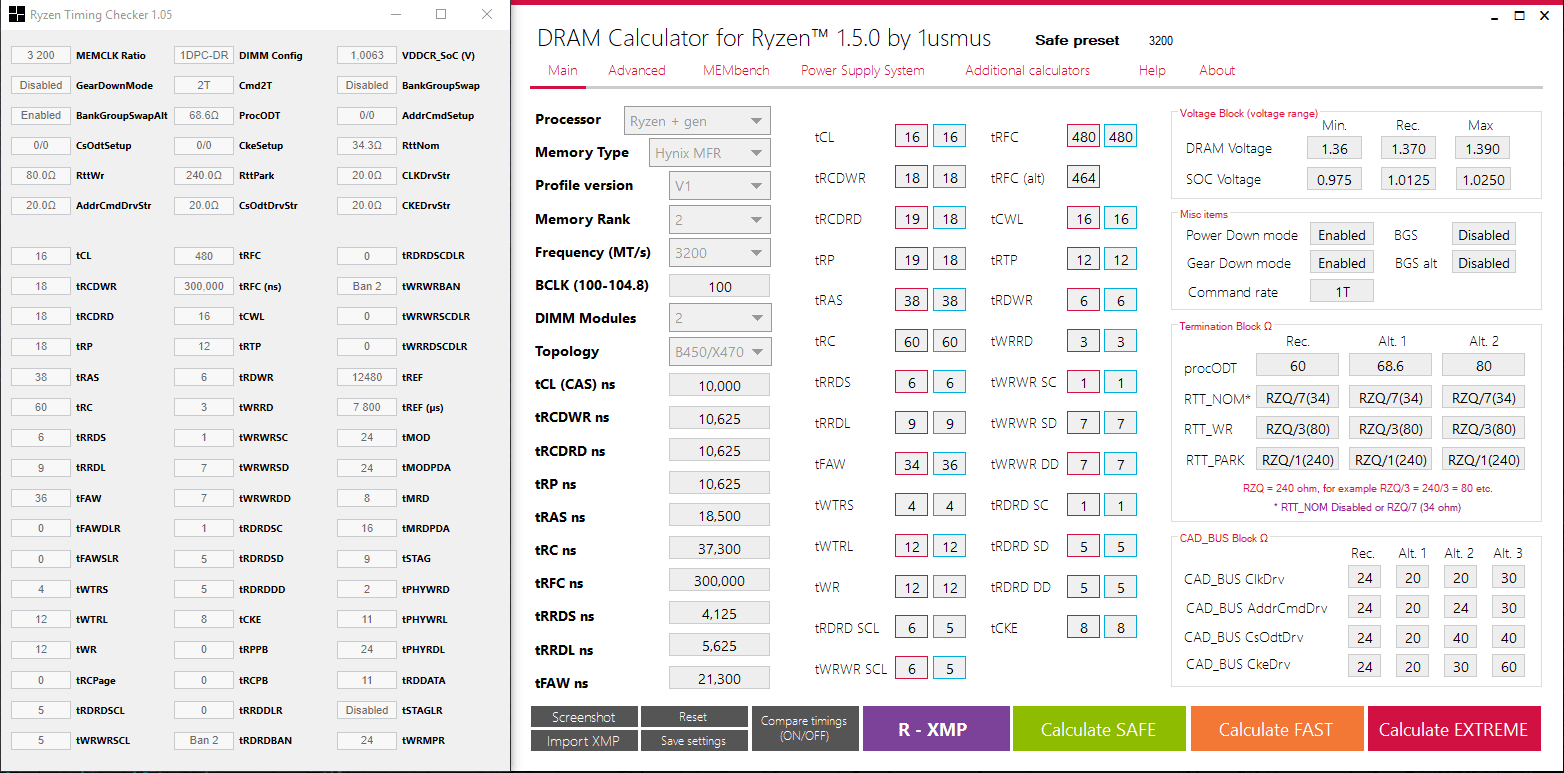The width and height of the screenshot is (1564, 773).
Task: Click the tCL (CAS) ns field
Action: point(719,385)
